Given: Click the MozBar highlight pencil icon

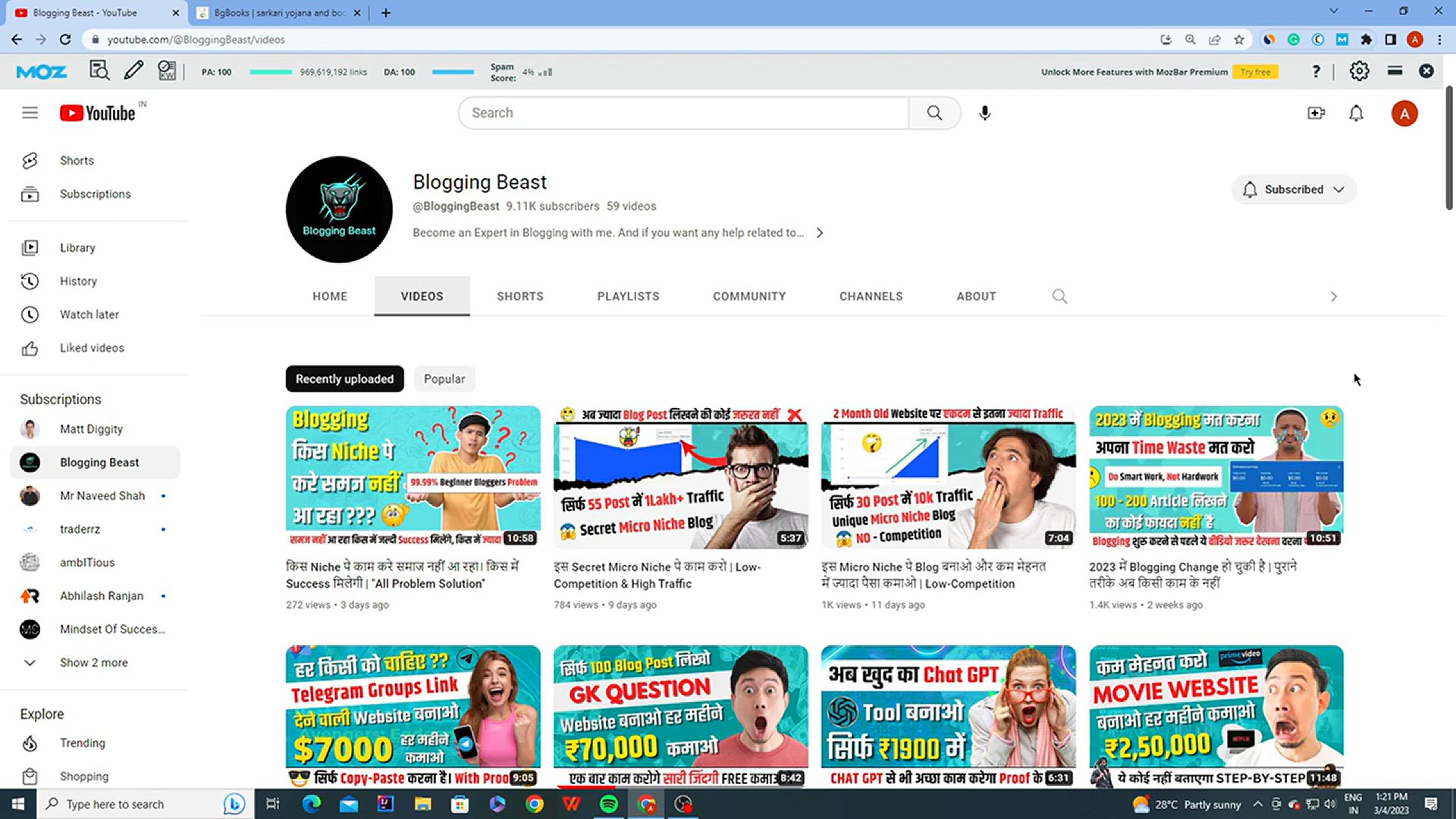Looking at the screenshot, I should pyautogui.click(x=133, y=71).
